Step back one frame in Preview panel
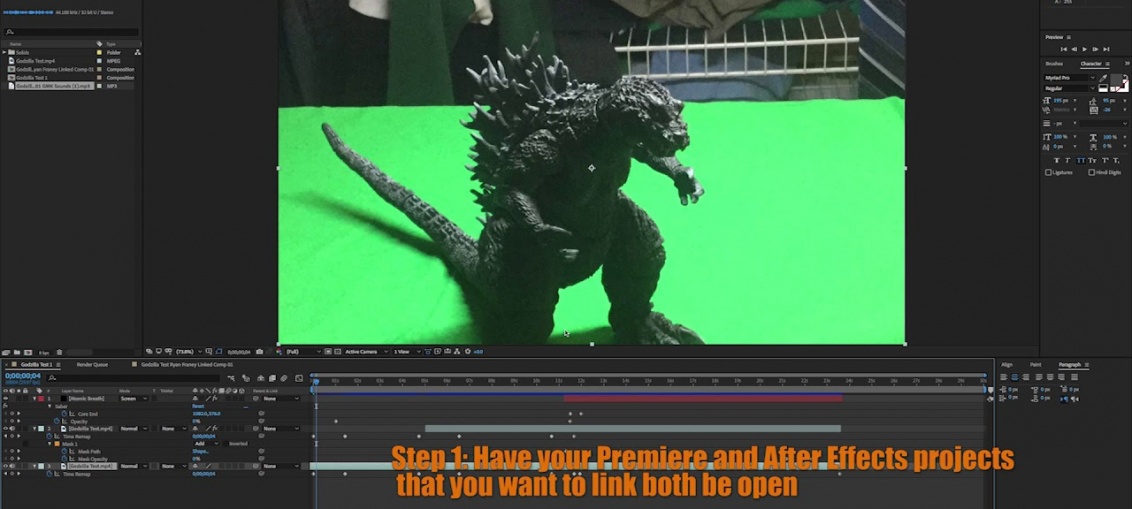Viewport: 1132px width, 509px height. pos(1074,49)
